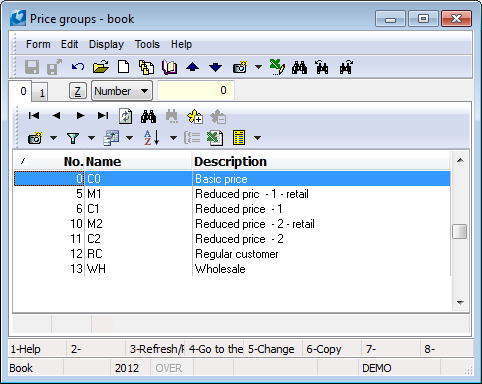This screenshot has height=384, width=482.
Task: Click the open book icon
Action: pos(169,67)
